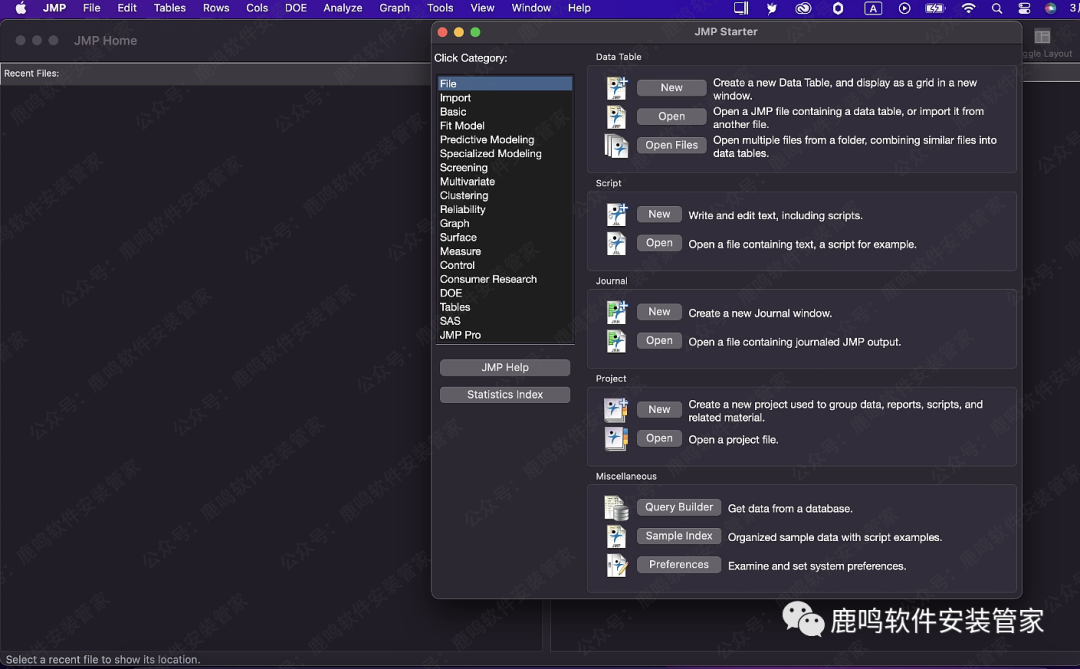Click Open in the Journal section
1080x669 pixels.
659,341
